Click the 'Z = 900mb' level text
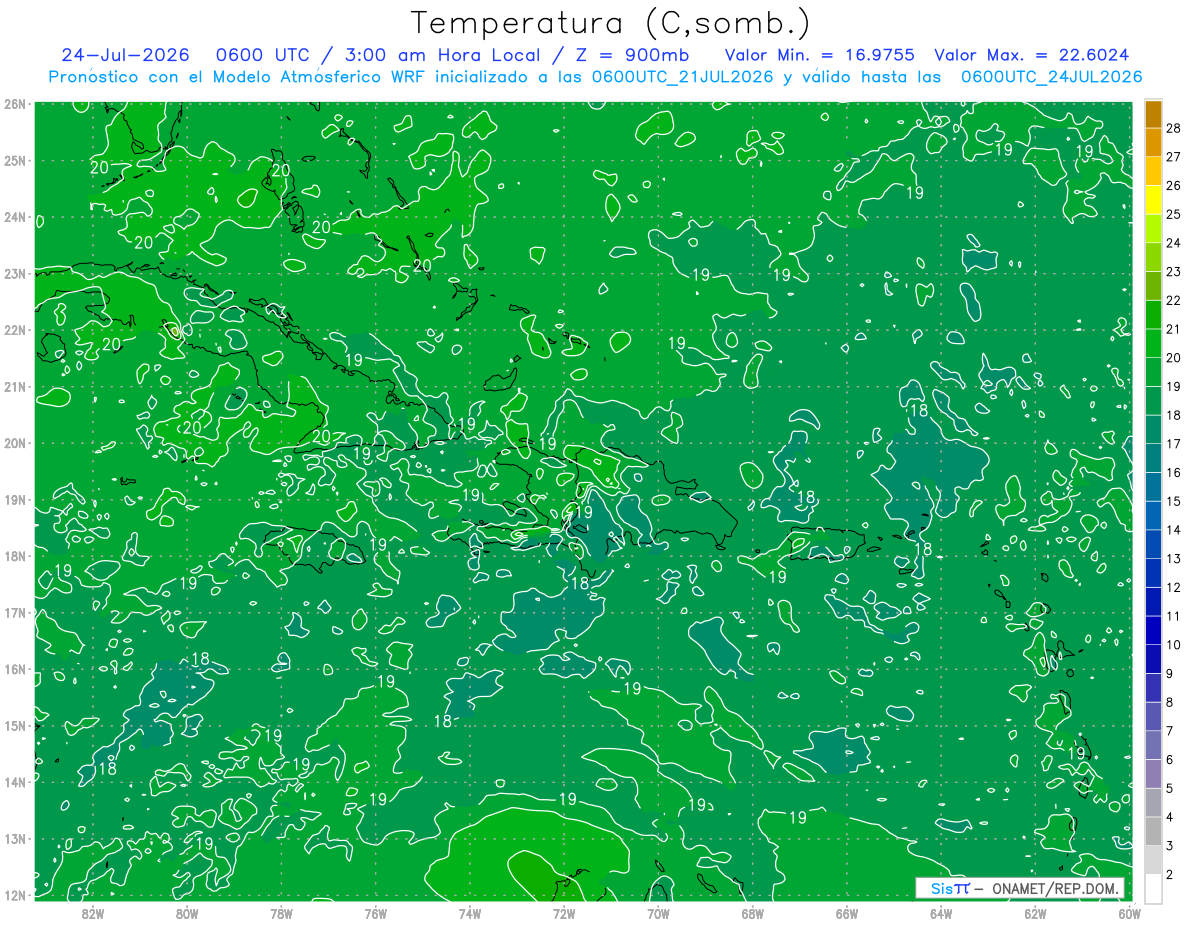This screenshot has height=927, width=1200. (629, 55)
